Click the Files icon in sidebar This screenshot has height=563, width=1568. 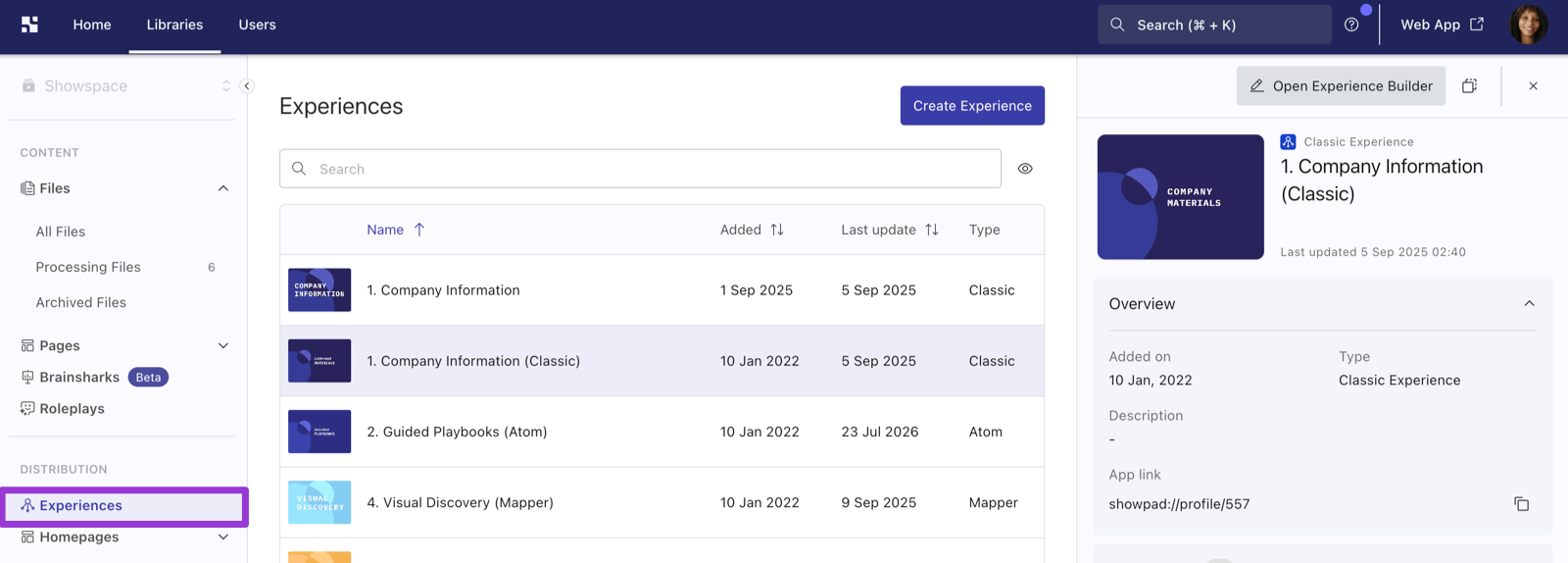27,188
